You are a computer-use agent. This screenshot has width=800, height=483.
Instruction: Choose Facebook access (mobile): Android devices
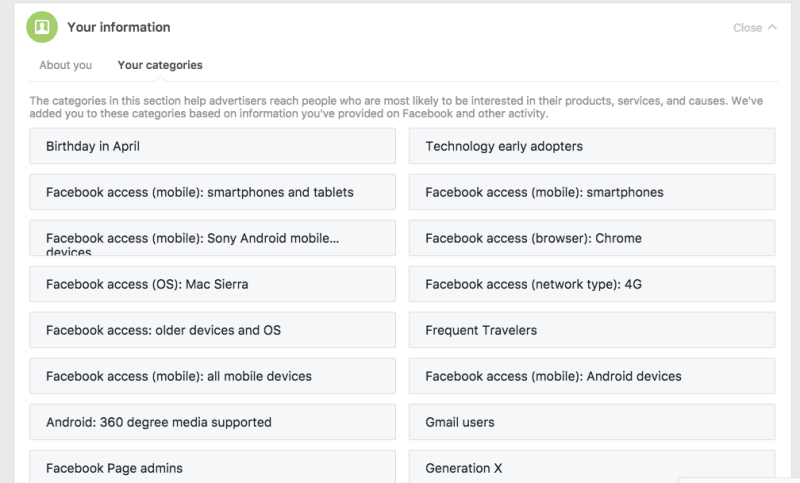click(591, 376)
